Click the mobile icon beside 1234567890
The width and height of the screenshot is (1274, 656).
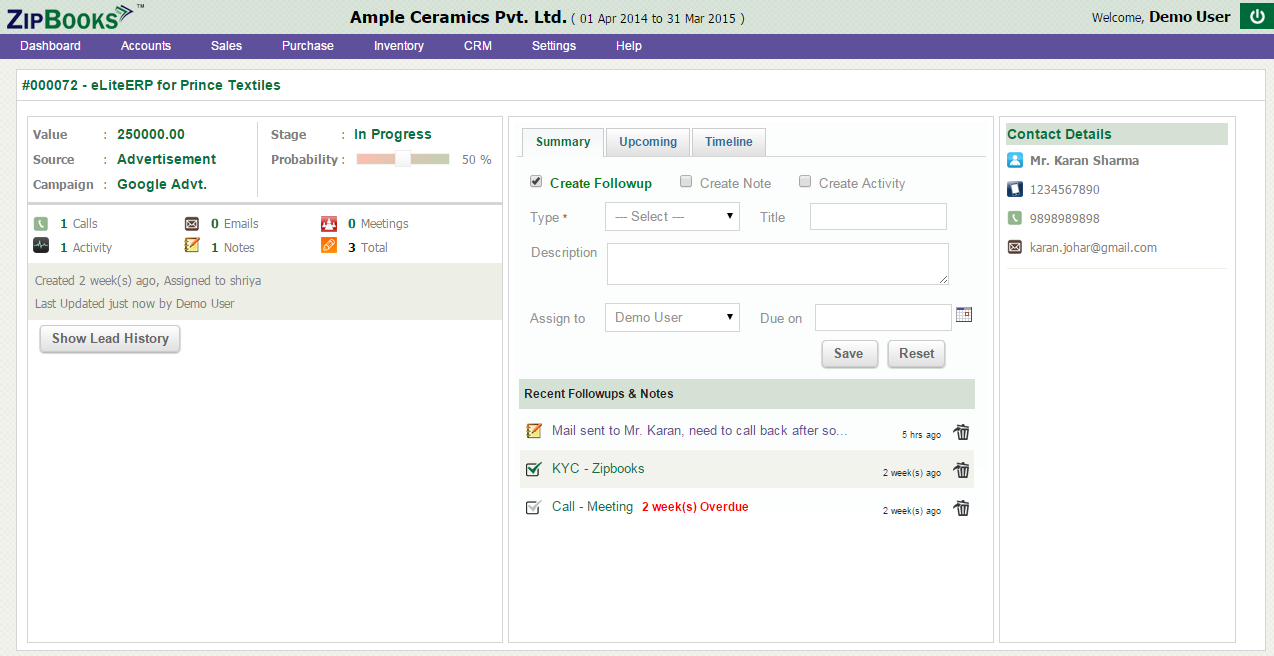point(1015,189)
